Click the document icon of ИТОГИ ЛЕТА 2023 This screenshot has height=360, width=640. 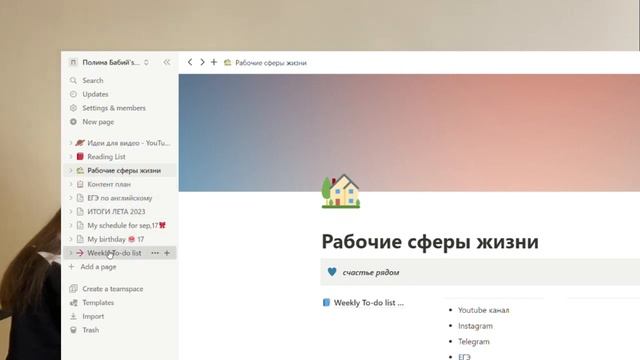(80, 212)
